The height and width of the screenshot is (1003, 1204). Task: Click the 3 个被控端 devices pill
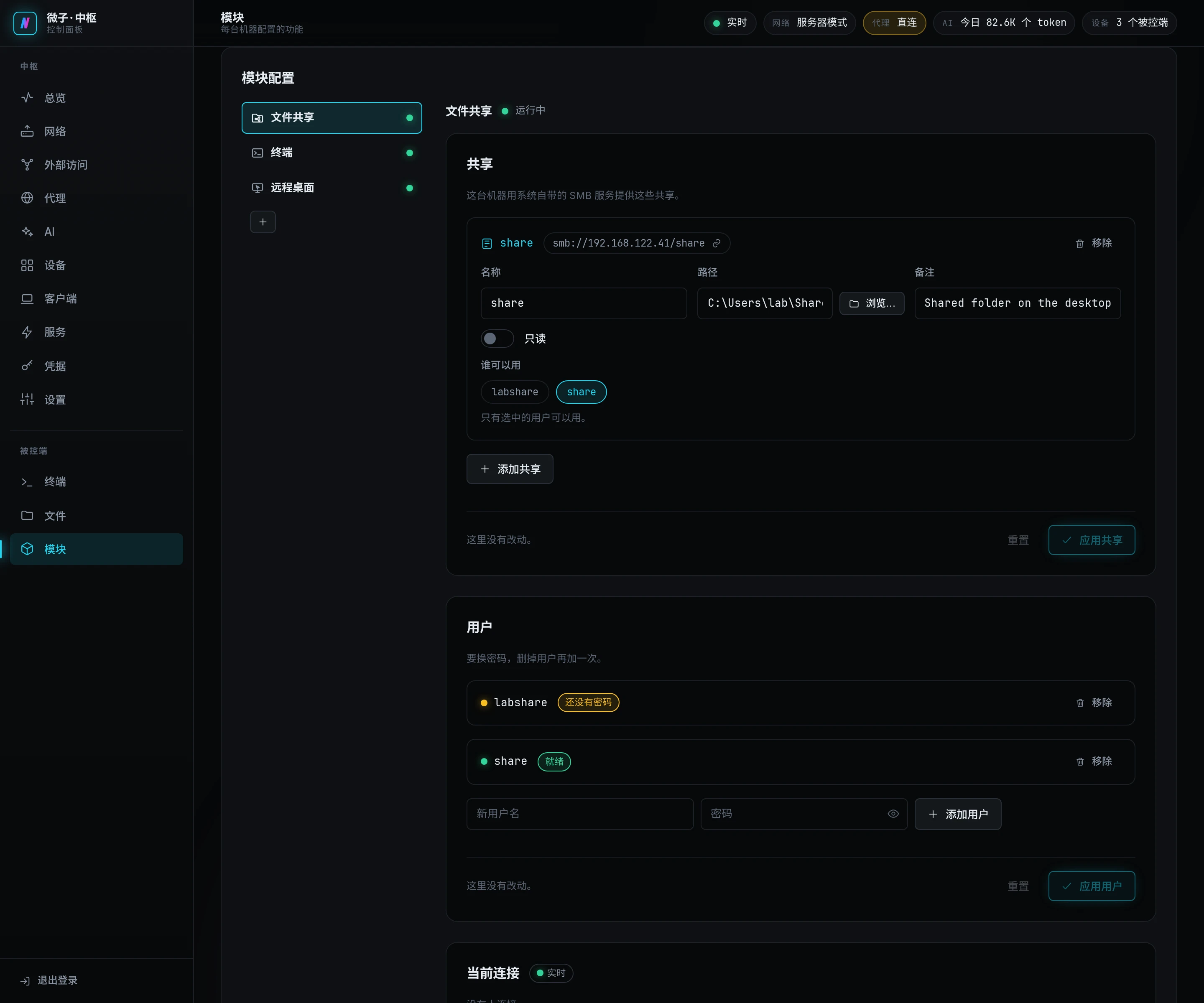1130,23
